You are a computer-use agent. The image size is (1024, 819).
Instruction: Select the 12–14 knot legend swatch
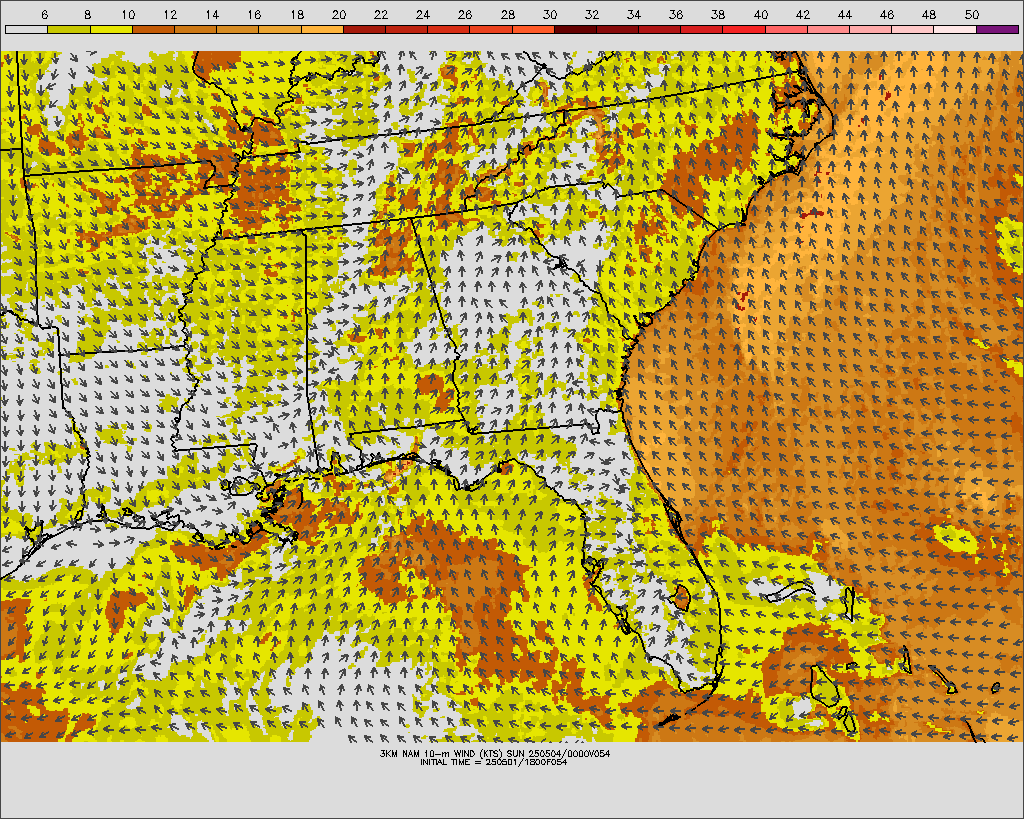click(195, 29)
